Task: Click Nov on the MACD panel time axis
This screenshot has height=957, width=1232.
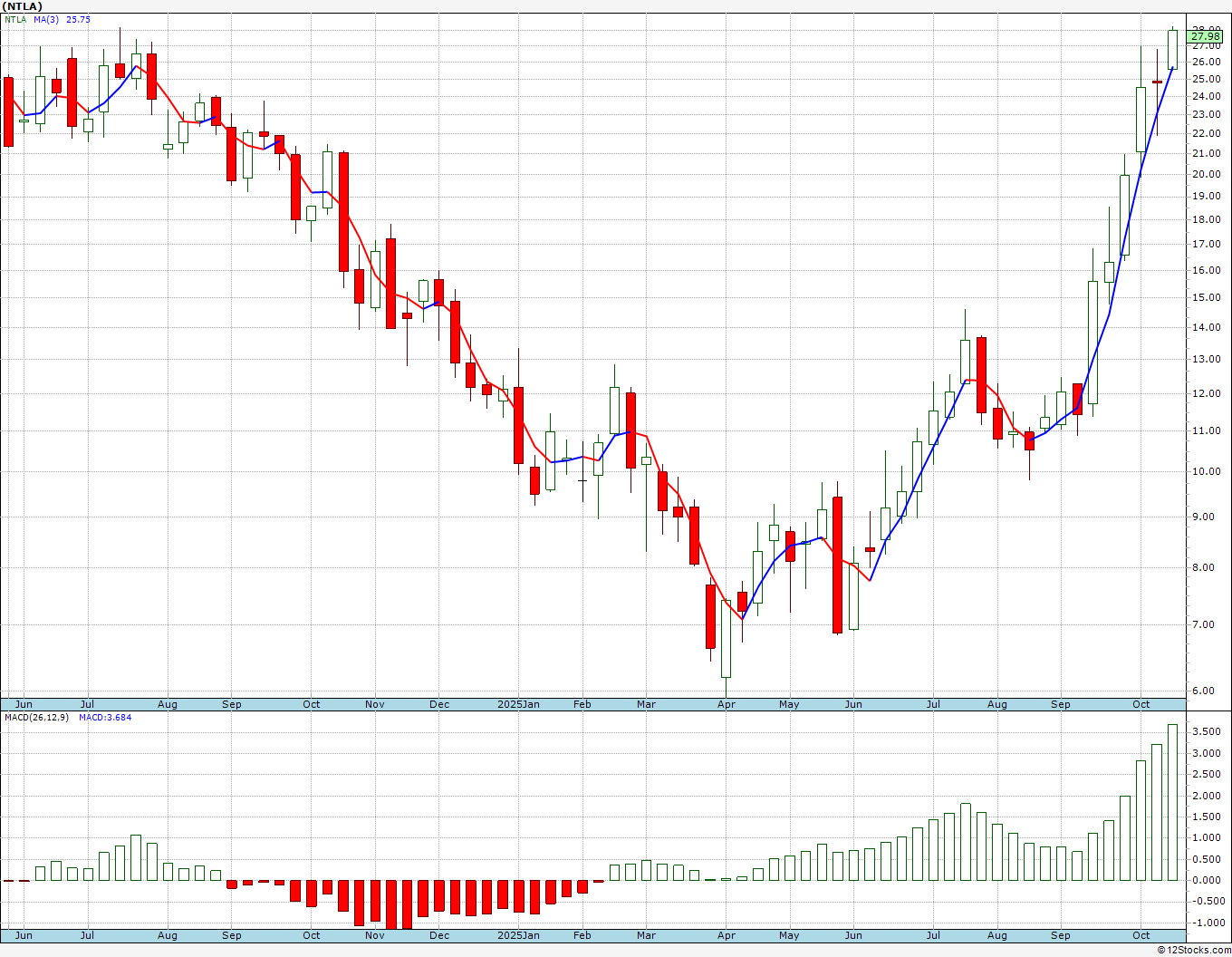Action: (x=375, y=935)
